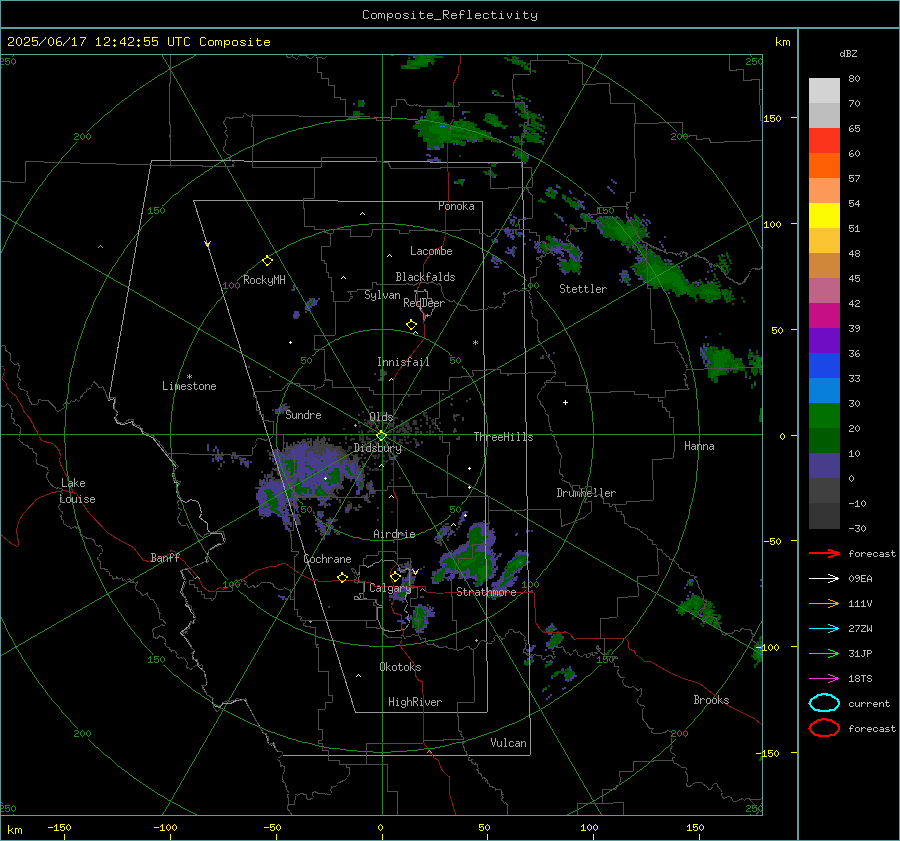Image resolution: width=900 pixels, height=841 pixels.
Task: Click the yellow diamond marker above Calgary
Action: (x=395, y=576)
